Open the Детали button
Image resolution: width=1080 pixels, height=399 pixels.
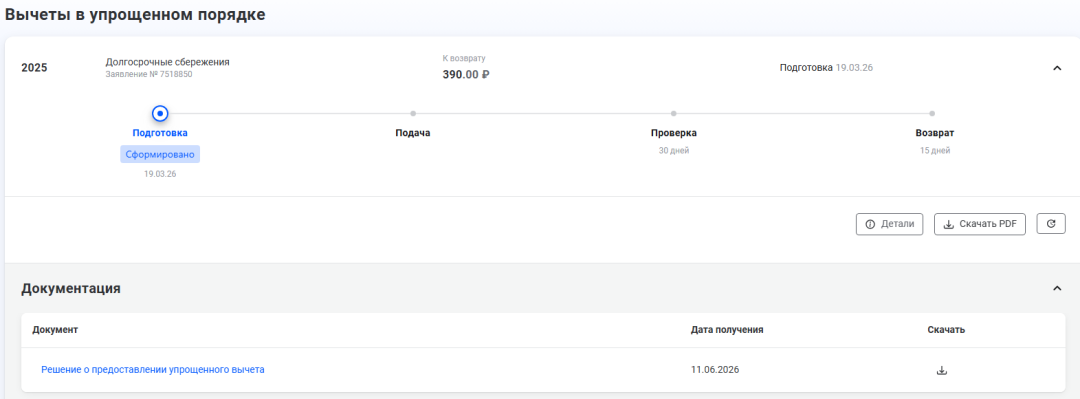coord(889,224)
